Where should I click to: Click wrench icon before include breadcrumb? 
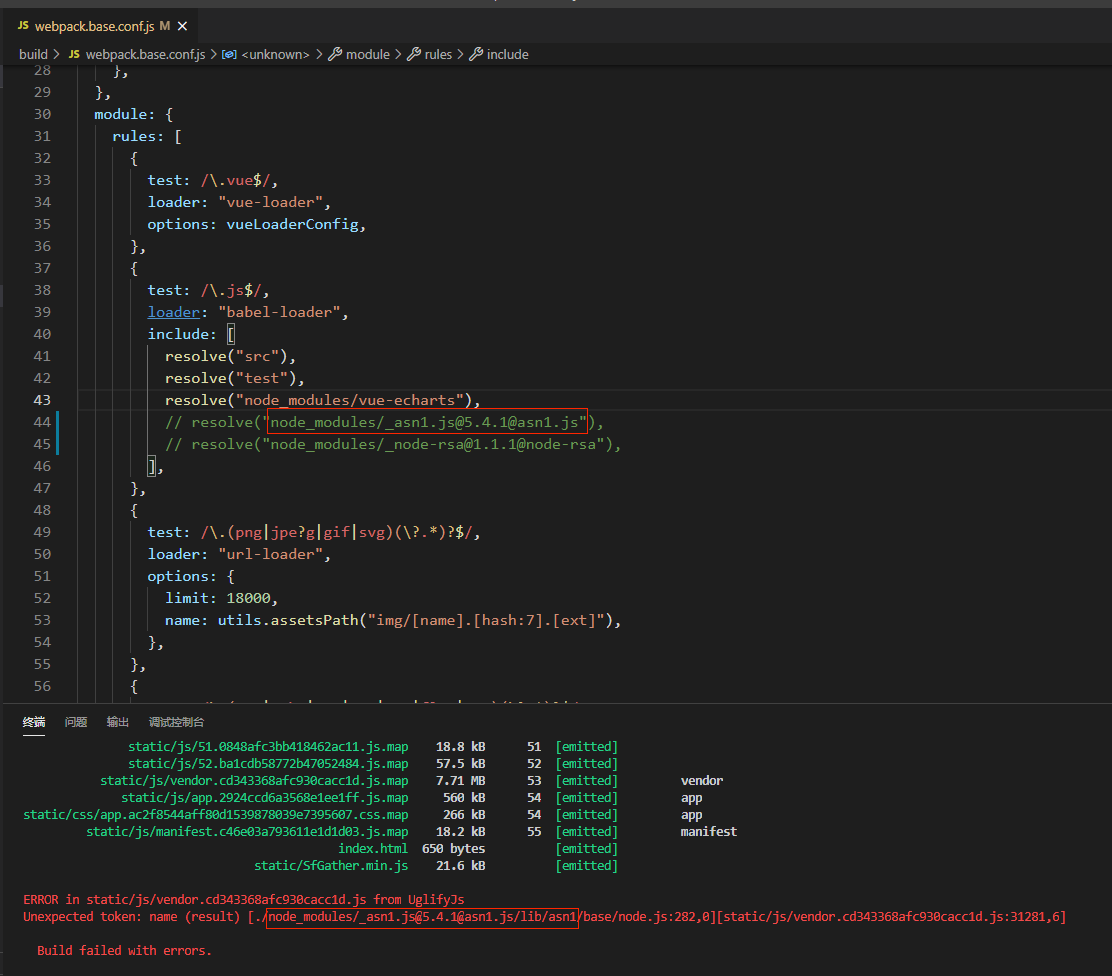pos(477,55)
